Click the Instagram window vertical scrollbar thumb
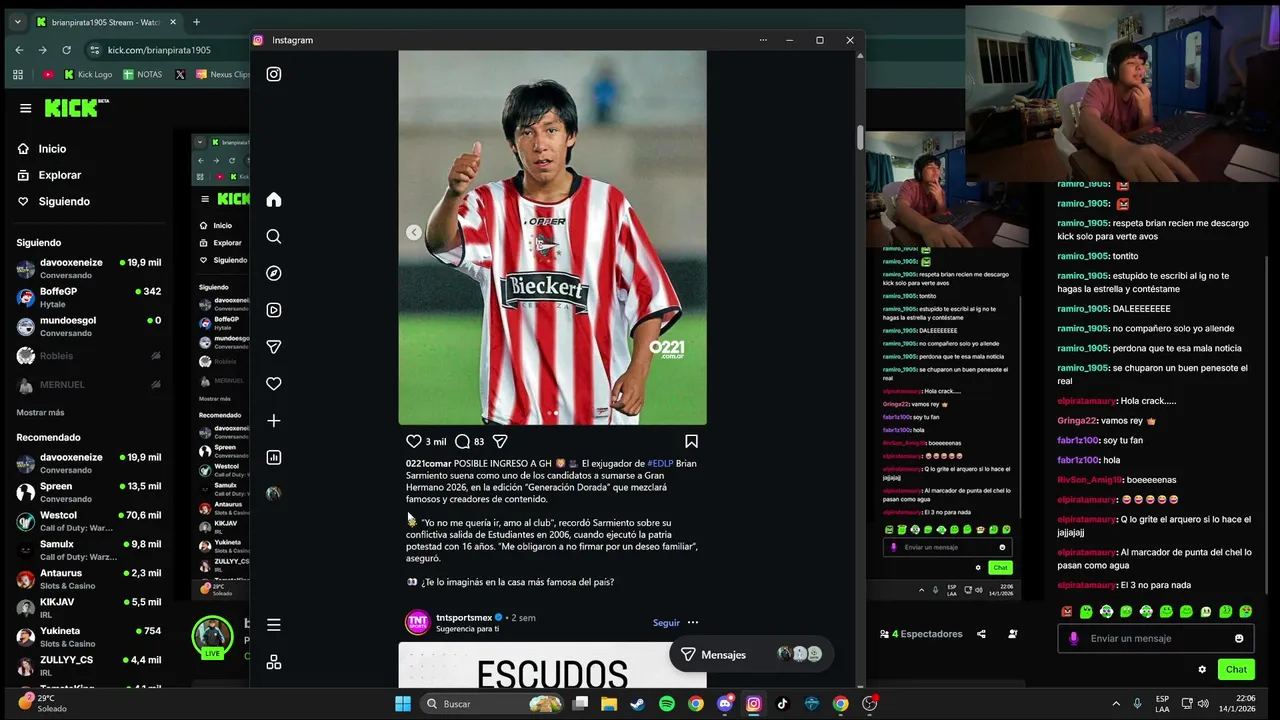Image resolution: width=1280 pixels, height=720 pixels. tap(859, 138)
